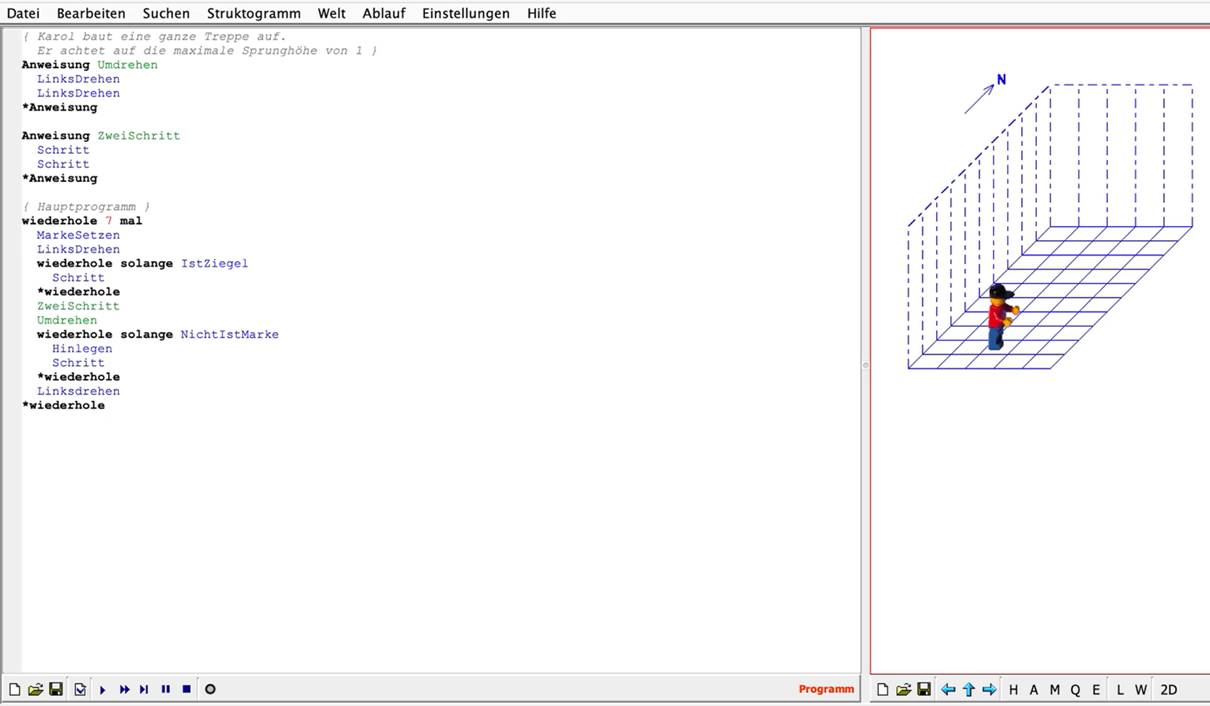Viewport: 1210px width, 706px height.
Task: Create a new program file in editor toolbar
Action: pos(15,689)
